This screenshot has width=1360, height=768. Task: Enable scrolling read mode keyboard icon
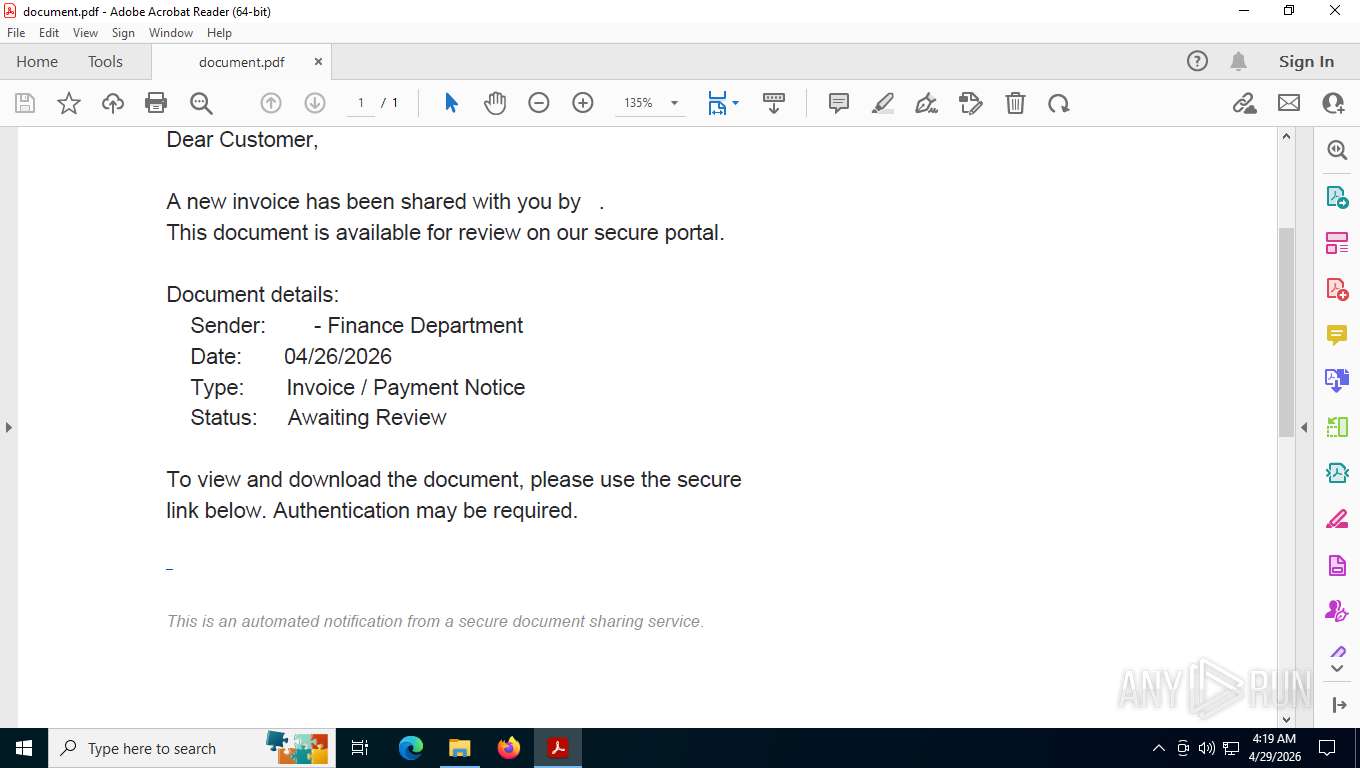point(774,103)
